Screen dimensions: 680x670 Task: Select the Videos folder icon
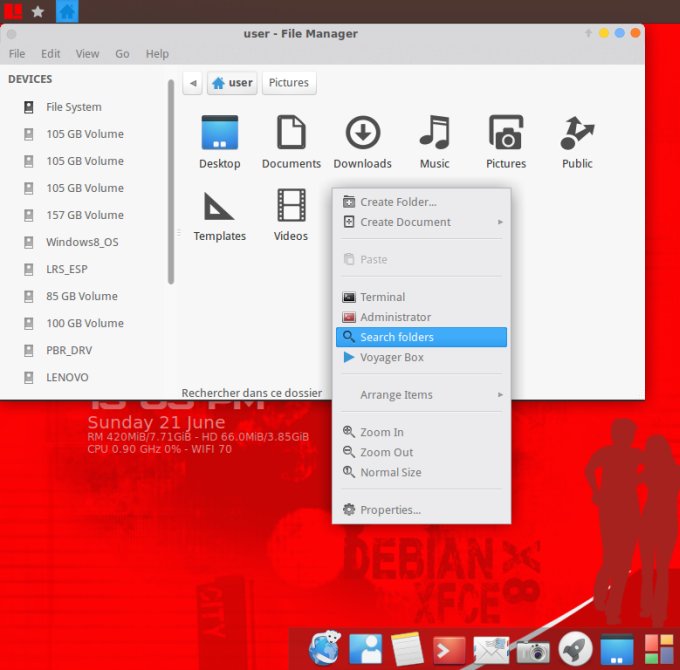[291, 206]
